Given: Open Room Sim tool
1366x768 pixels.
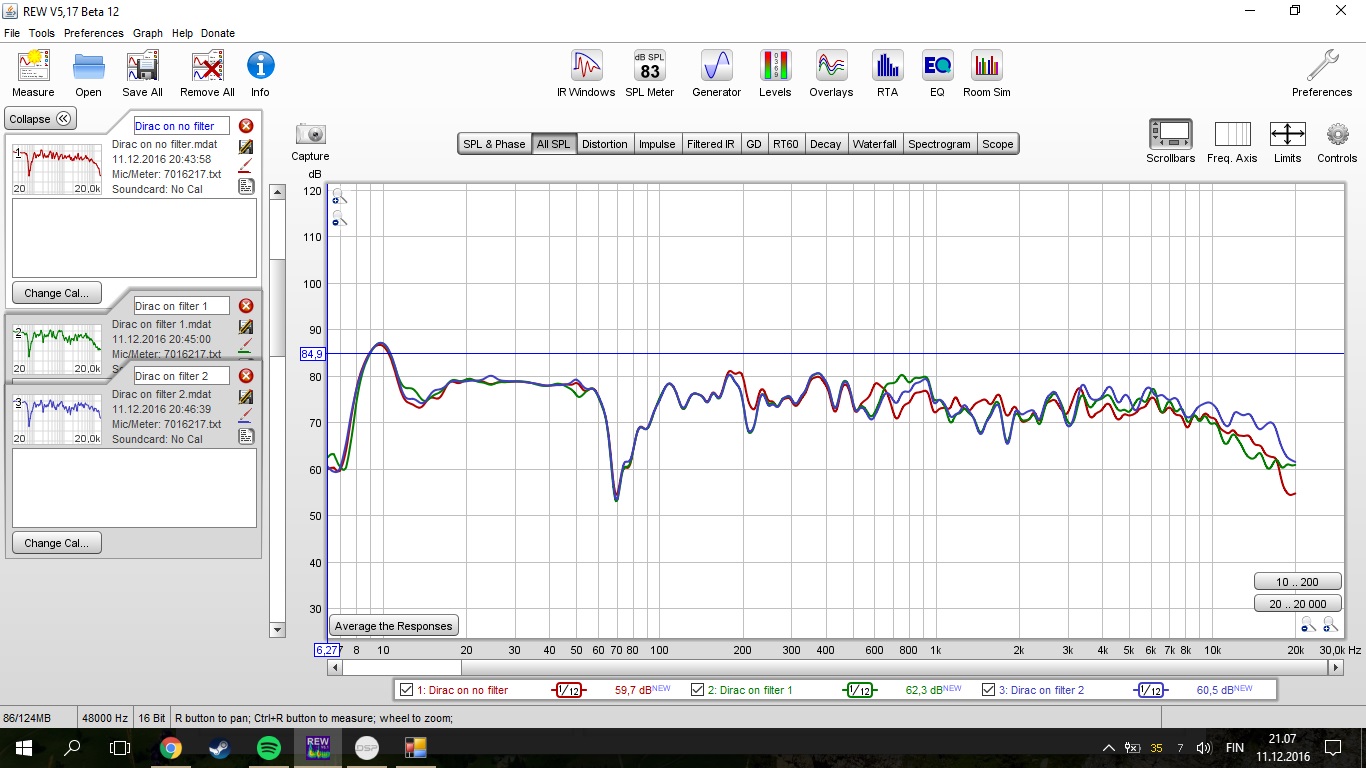Looking at the screenshot, I should click(987, 66).
